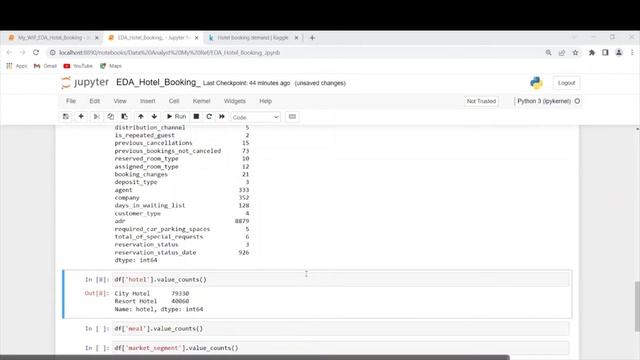The image size is (640, 360).
Task: Open the Insert menu
Action: (x=148, y=101)
